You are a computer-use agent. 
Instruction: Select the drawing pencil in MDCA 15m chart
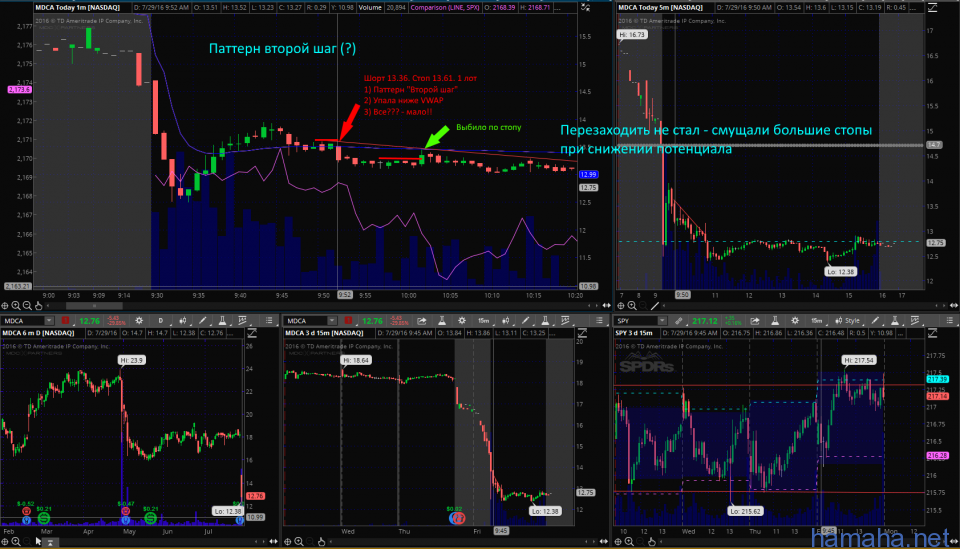point(525,321)
